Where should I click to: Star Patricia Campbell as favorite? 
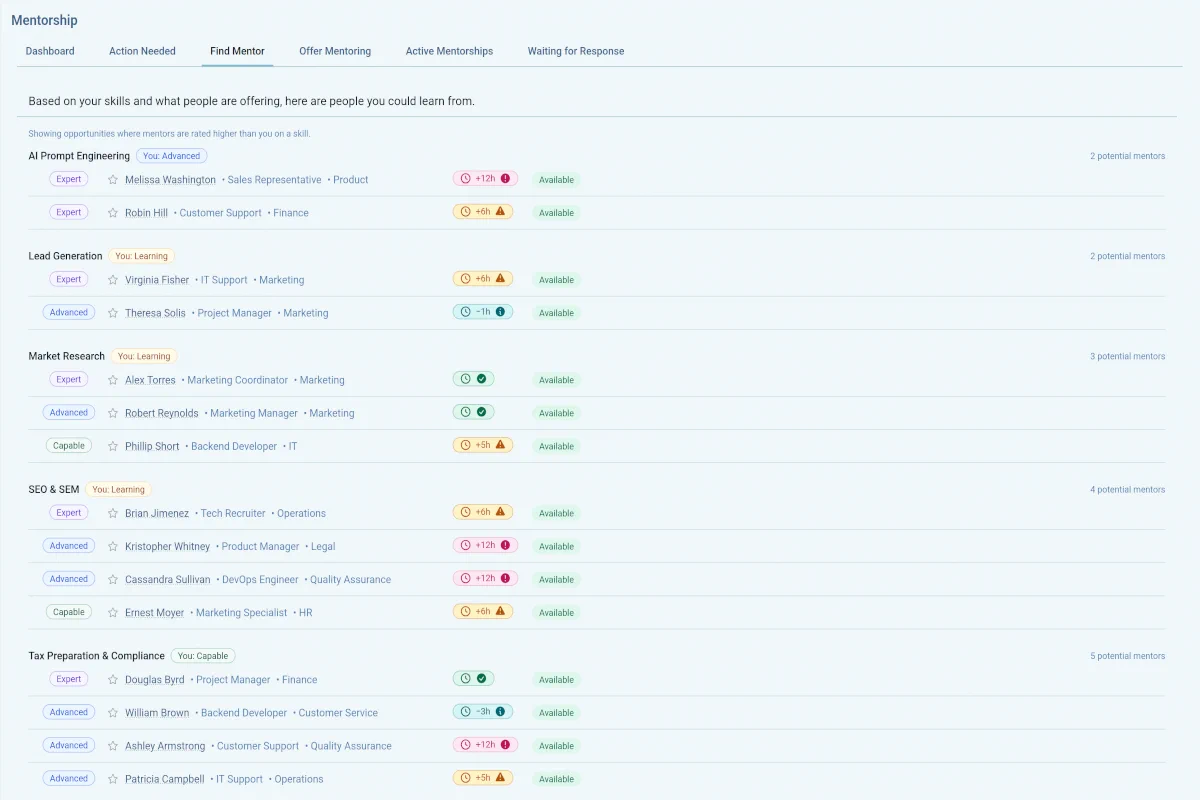coord(113,778)
